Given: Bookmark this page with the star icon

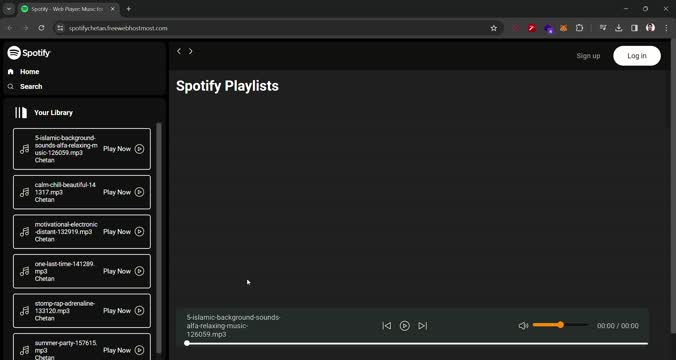Looking at the screenshot, I should [x=494, y=28].
